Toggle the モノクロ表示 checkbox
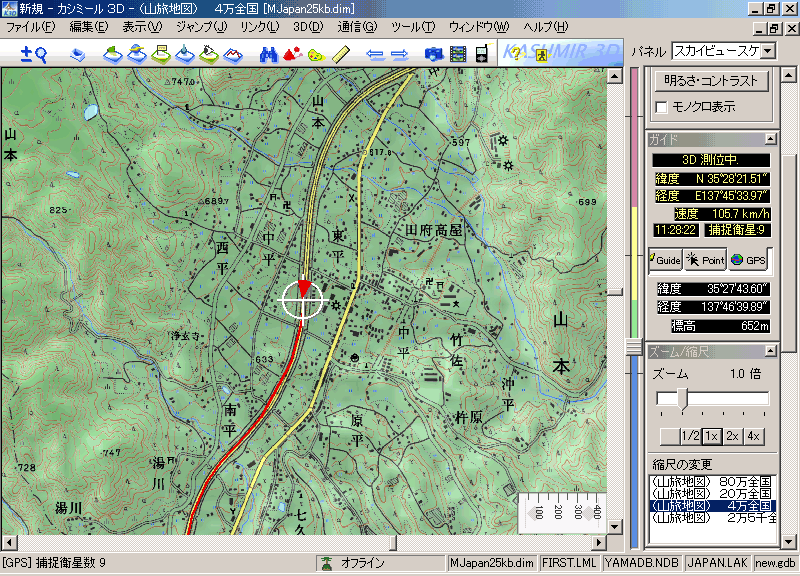This screenshot has height=576, width=800. (x=661, y=107)
